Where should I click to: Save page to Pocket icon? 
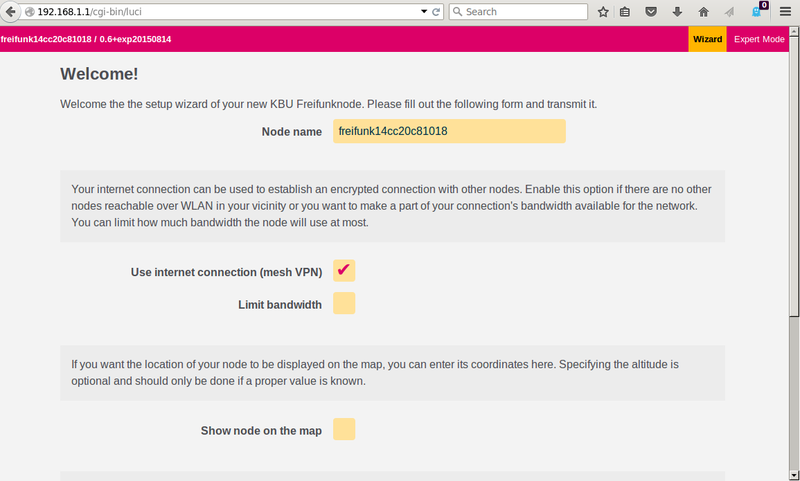click(x=651, y=12)
